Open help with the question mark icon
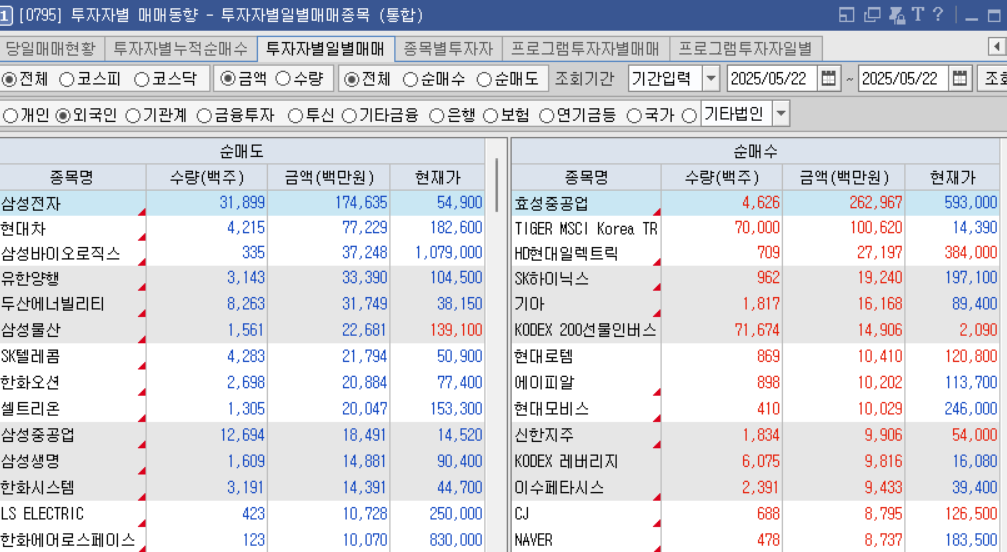This screenshot has width=1007, height=552. [x=938, y=14]
